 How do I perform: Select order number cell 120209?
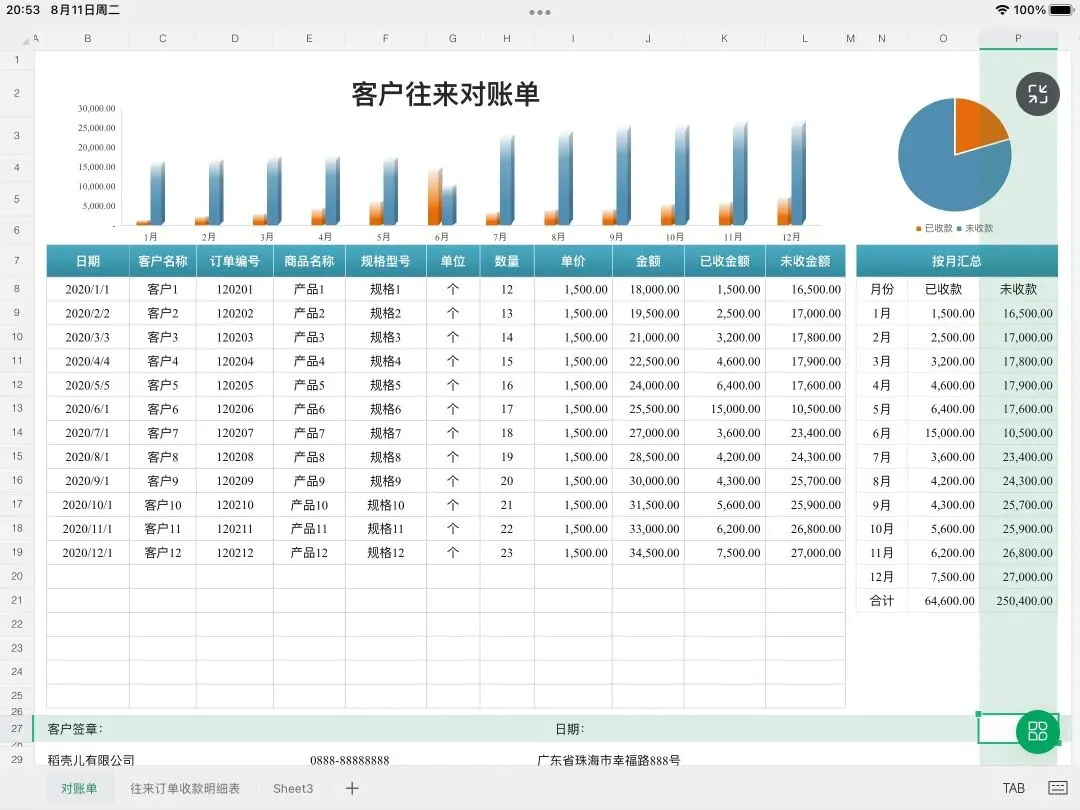point(235,481)
